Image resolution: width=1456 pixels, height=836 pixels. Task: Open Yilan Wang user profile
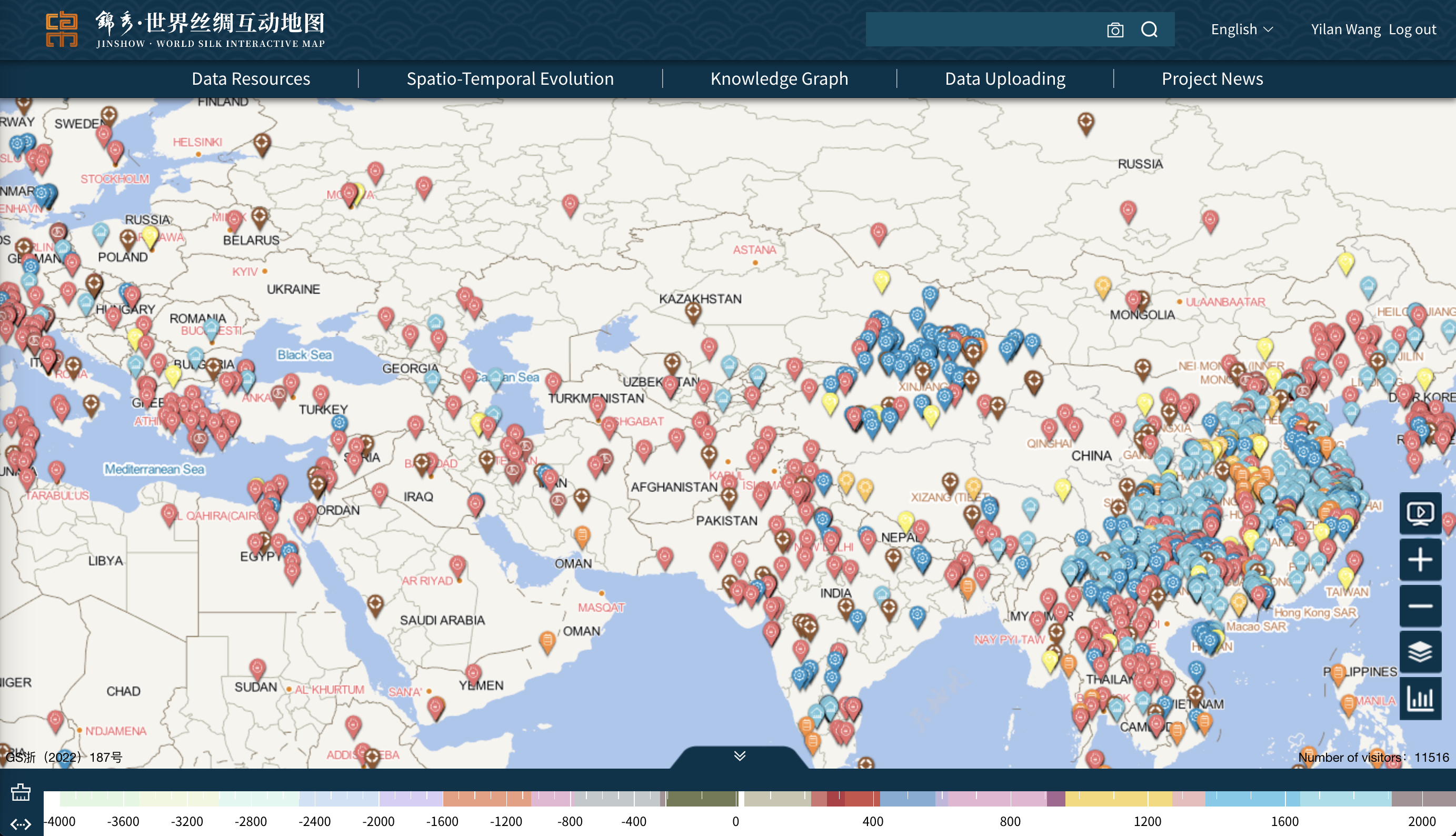[x=1345, y=29]
